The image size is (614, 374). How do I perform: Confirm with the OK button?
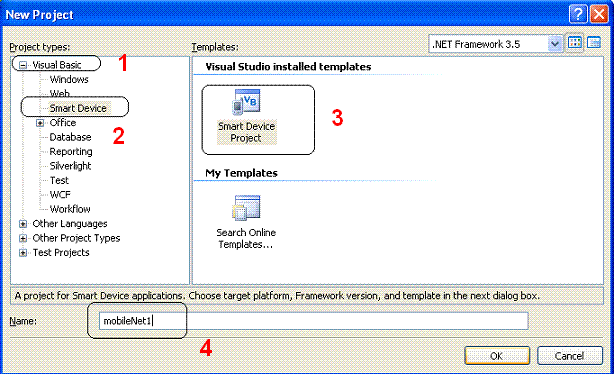(497, 356)
